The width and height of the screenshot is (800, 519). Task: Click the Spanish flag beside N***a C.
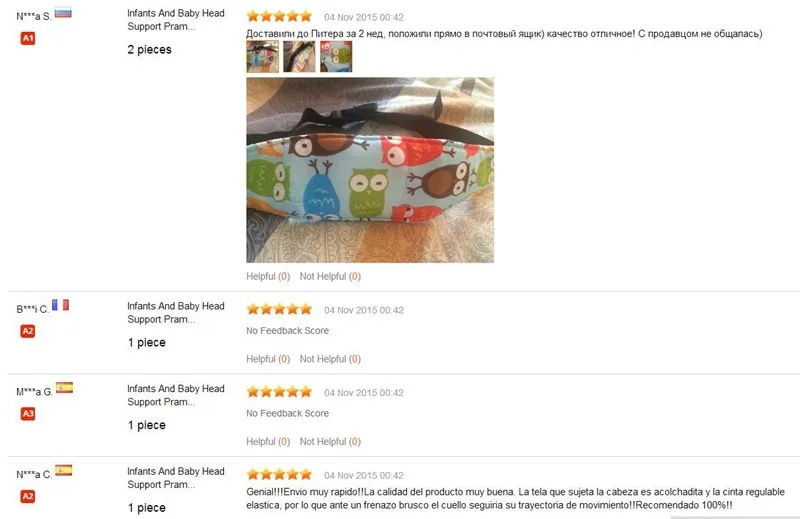64,471
